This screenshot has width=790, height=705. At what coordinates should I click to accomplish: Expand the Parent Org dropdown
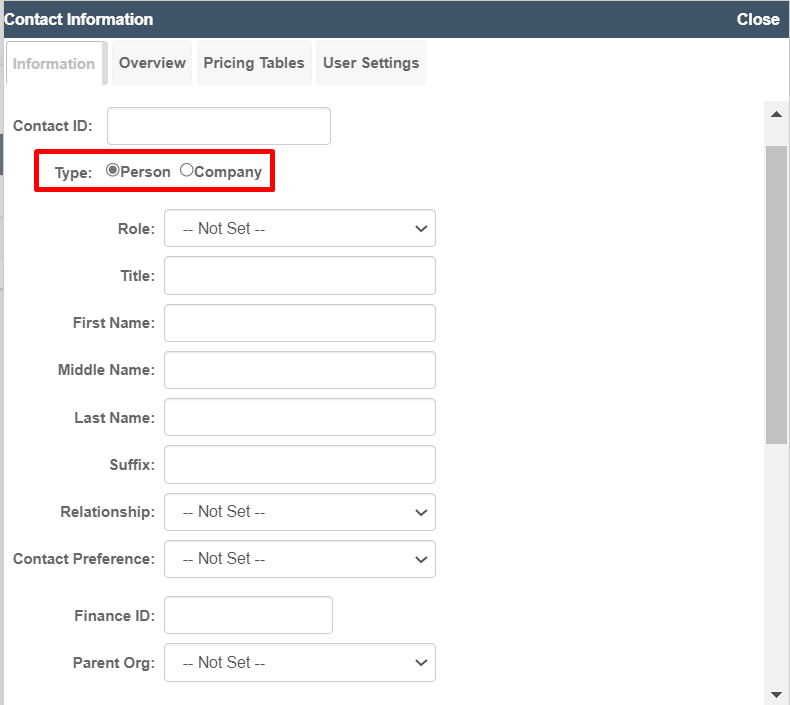pos(300,663)
